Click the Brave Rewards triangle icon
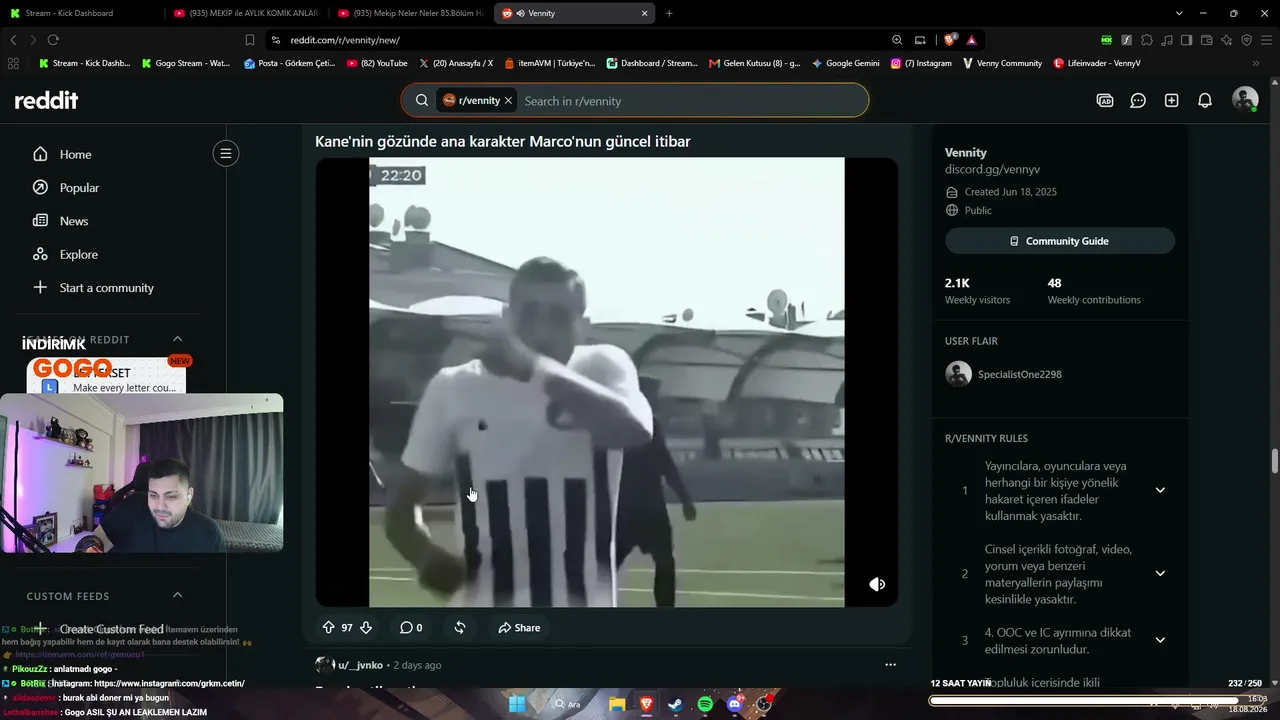This screenshot has width=1280, height=720. [x=971, y=40]
